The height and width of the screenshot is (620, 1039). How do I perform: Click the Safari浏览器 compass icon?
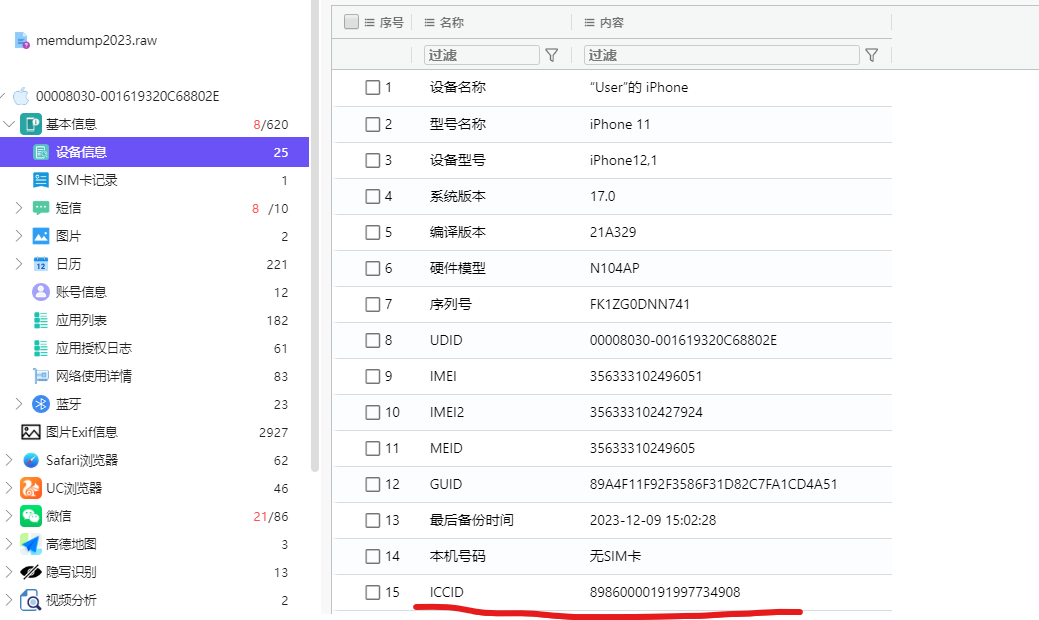point(30,460)
